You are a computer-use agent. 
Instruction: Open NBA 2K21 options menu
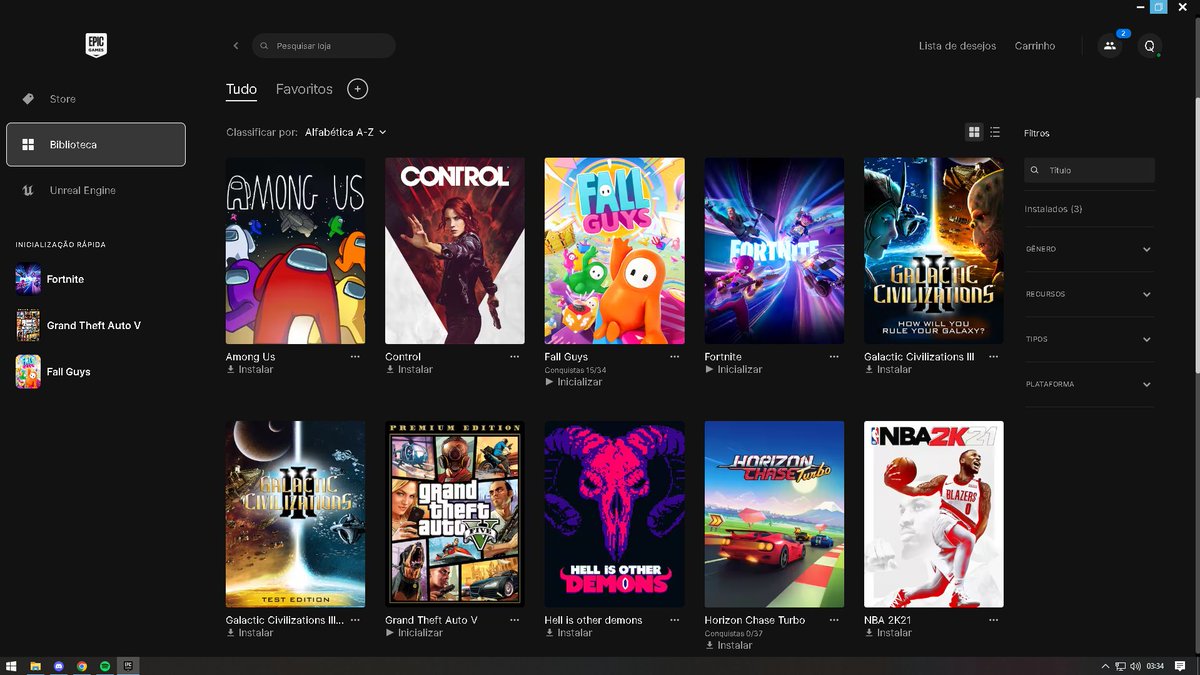994,620
